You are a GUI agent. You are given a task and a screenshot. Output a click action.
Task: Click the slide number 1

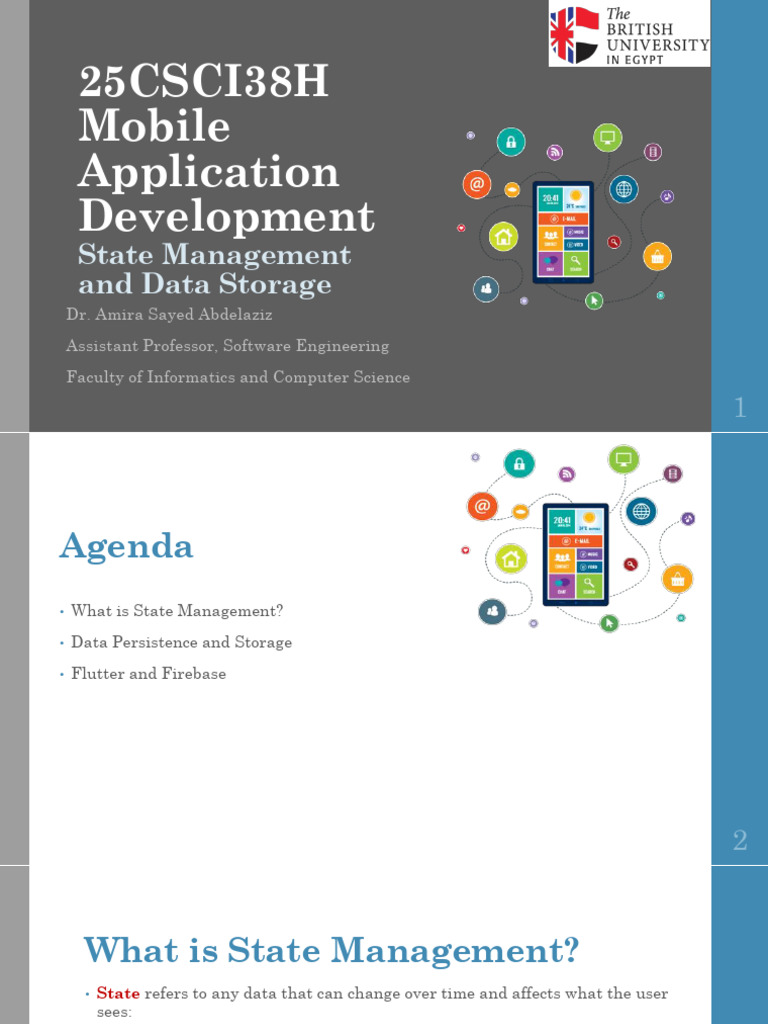[x=739, y=408]
